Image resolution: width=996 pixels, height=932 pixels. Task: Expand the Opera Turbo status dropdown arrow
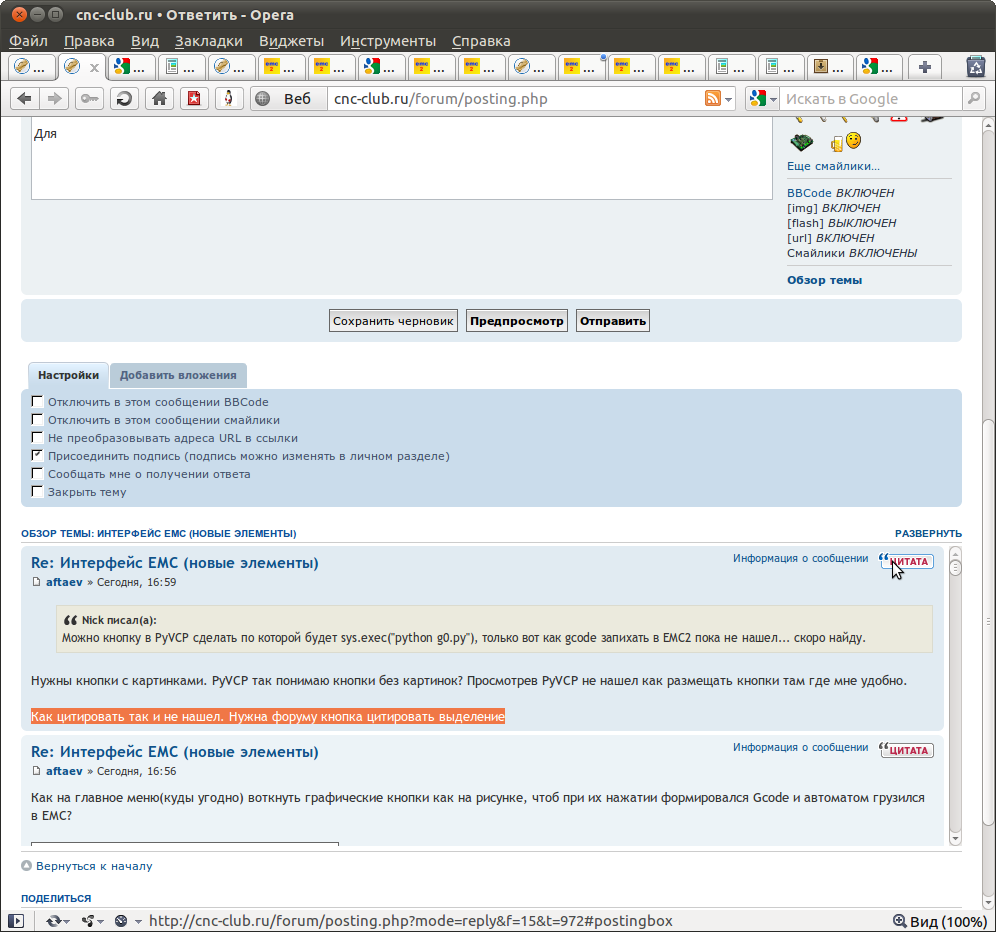click(138, 921)
